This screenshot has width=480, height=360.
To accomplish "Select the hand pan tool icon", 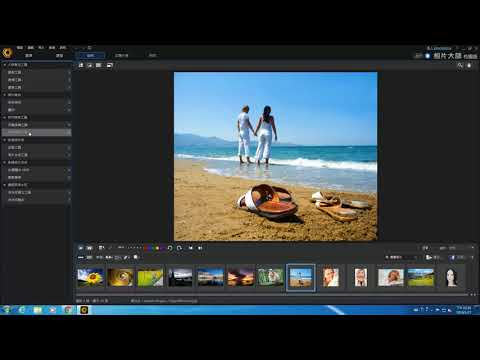I will [469, 65].
